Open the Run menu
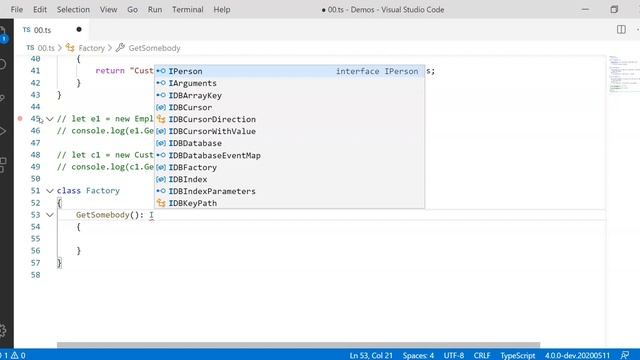This screenshot has width=640, height=360. click(x=155, y=9)
